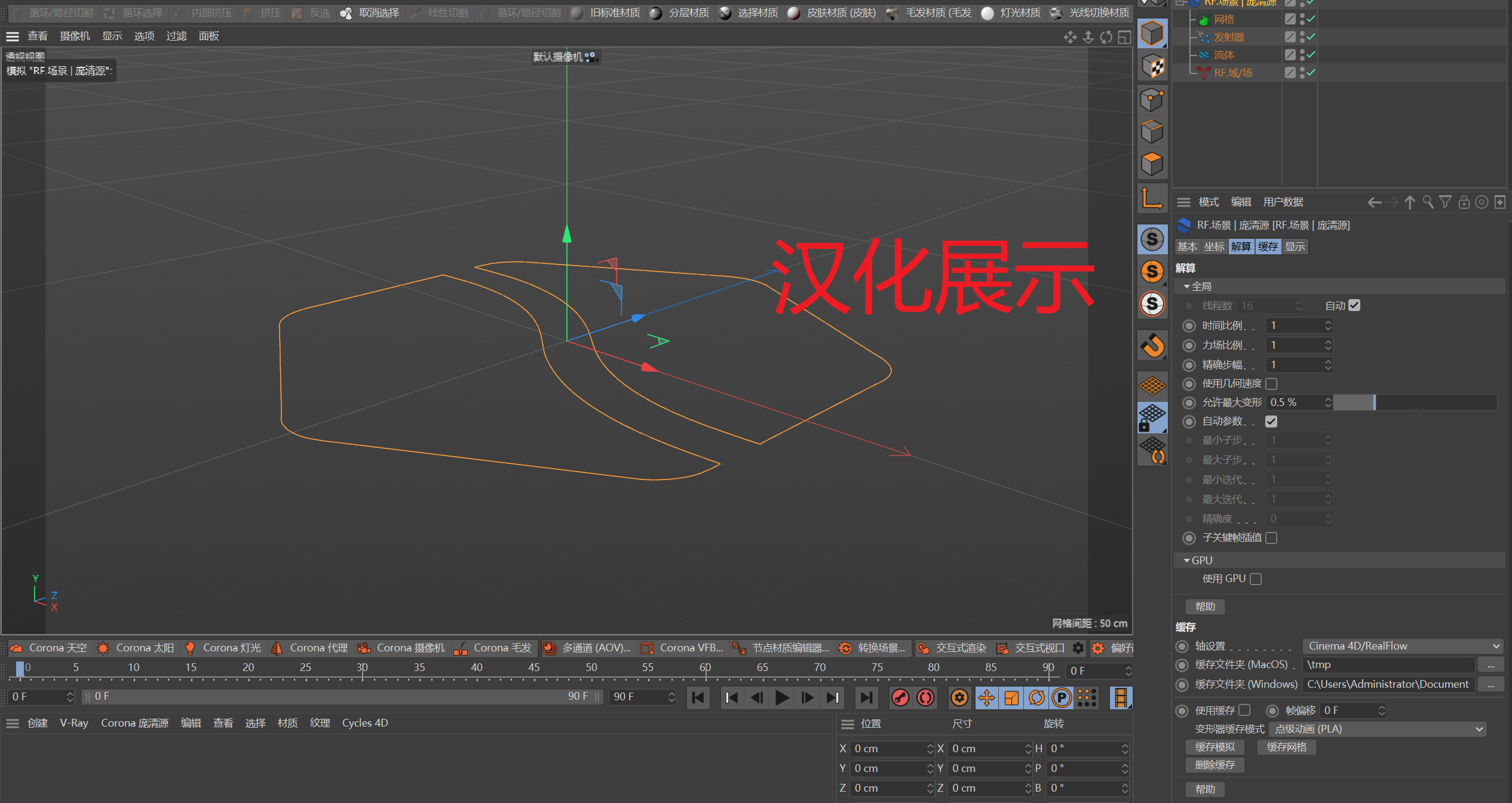Toggle the 使用几何速度 checkbox

coord(1271,383)
